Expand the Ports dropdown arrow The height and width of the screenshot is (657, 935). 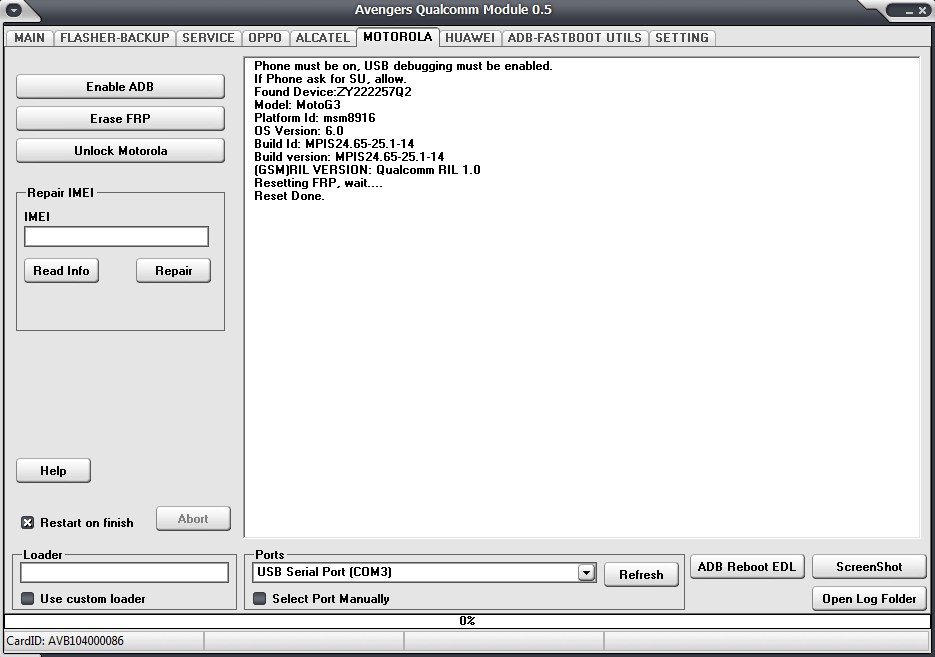click(586, 572)
